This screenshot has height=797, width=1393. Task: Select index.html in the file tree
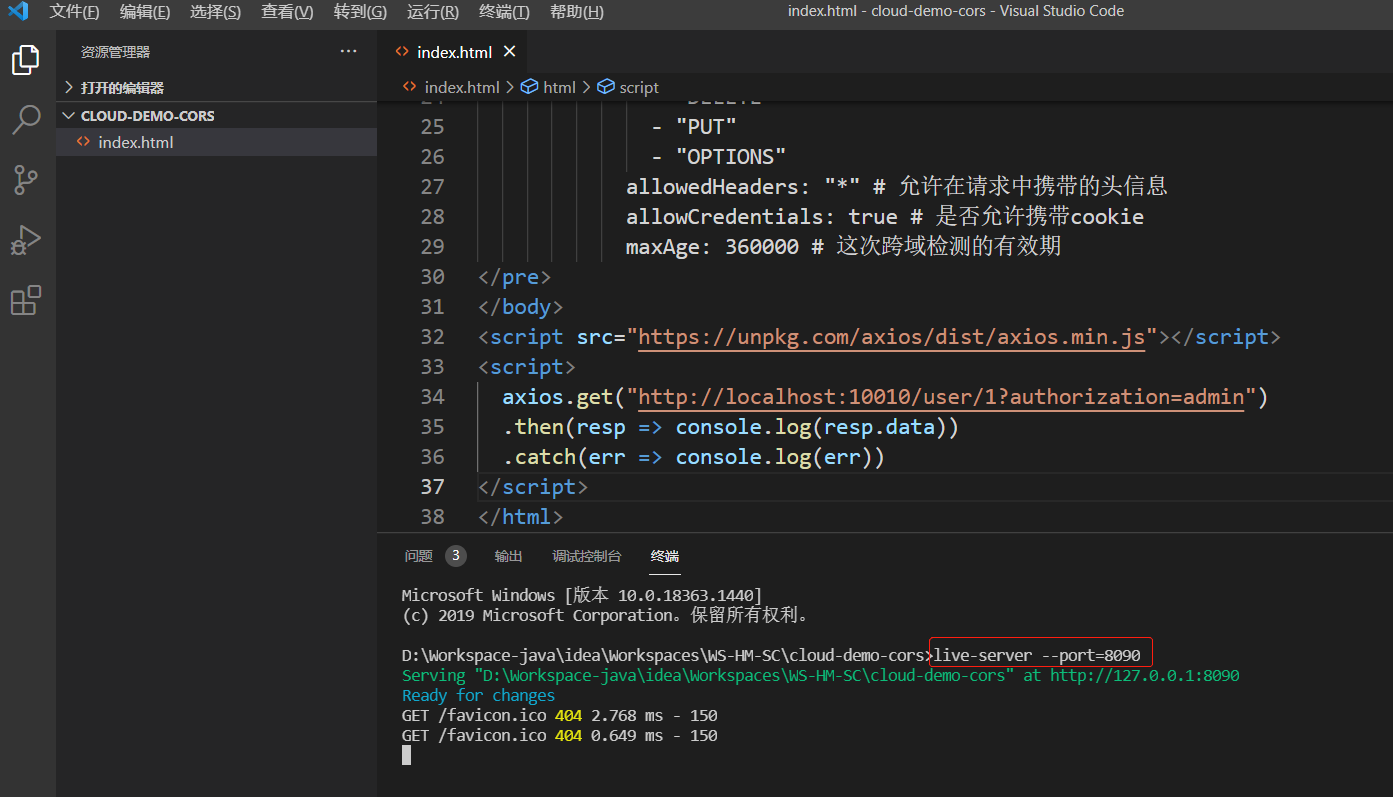click(x=135, y=142)
